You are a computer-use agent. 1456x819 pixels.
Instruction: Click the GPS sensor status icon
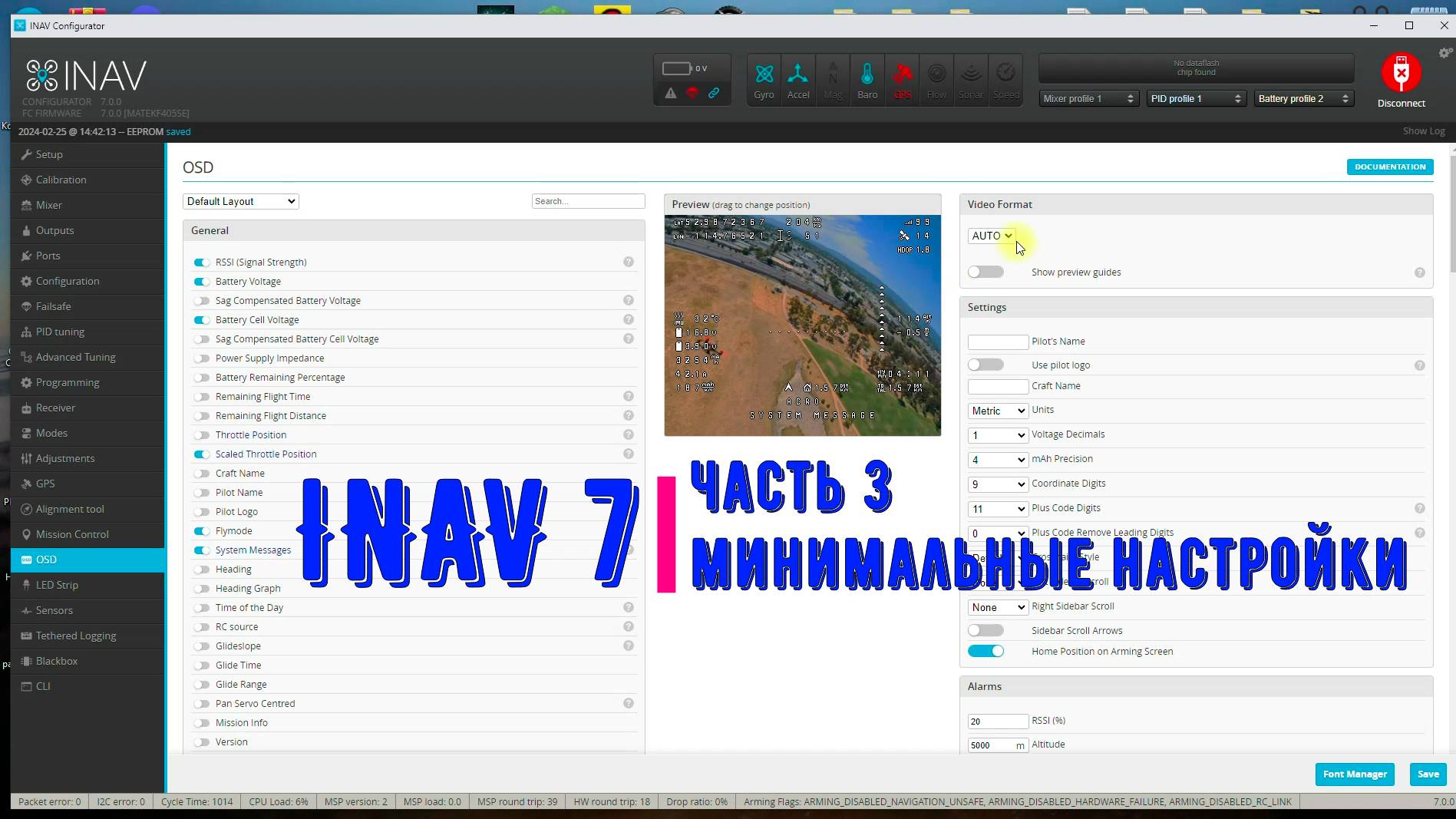pyautogui.click(x=902, y=80)
